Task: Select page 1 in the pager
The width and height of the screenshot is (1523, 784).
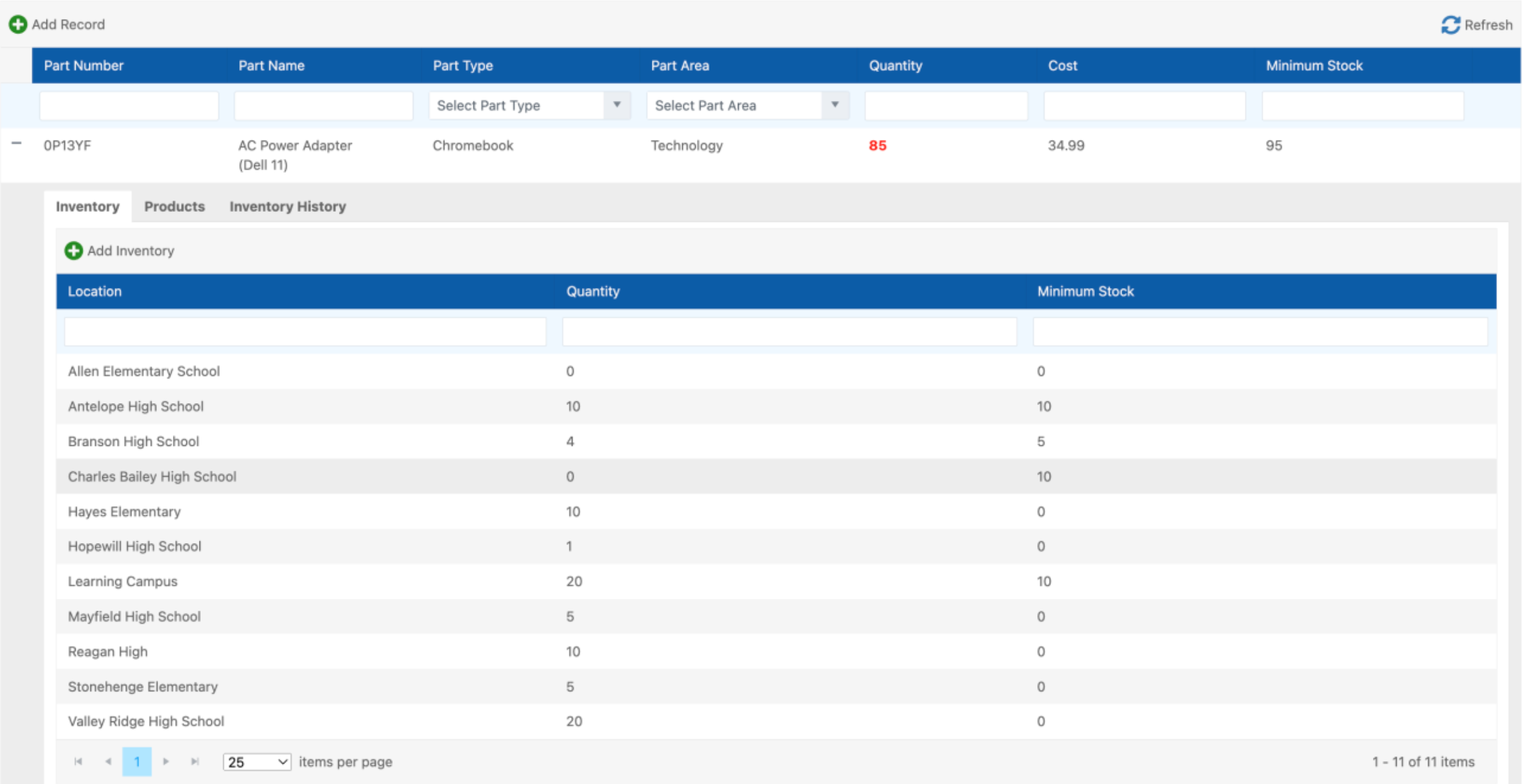Action: pos(137,762)
